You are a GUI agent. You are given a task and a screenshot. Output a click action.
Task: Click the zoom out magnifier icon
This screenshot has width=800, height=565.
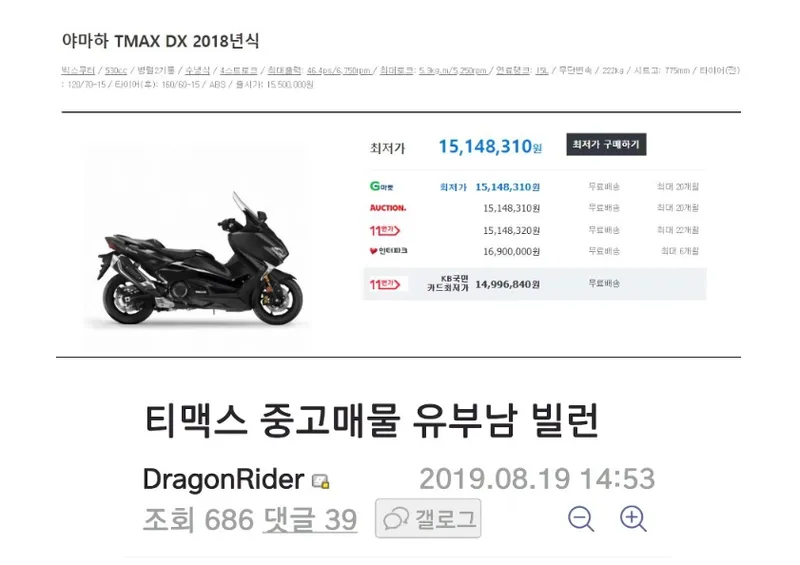point(581,519)
